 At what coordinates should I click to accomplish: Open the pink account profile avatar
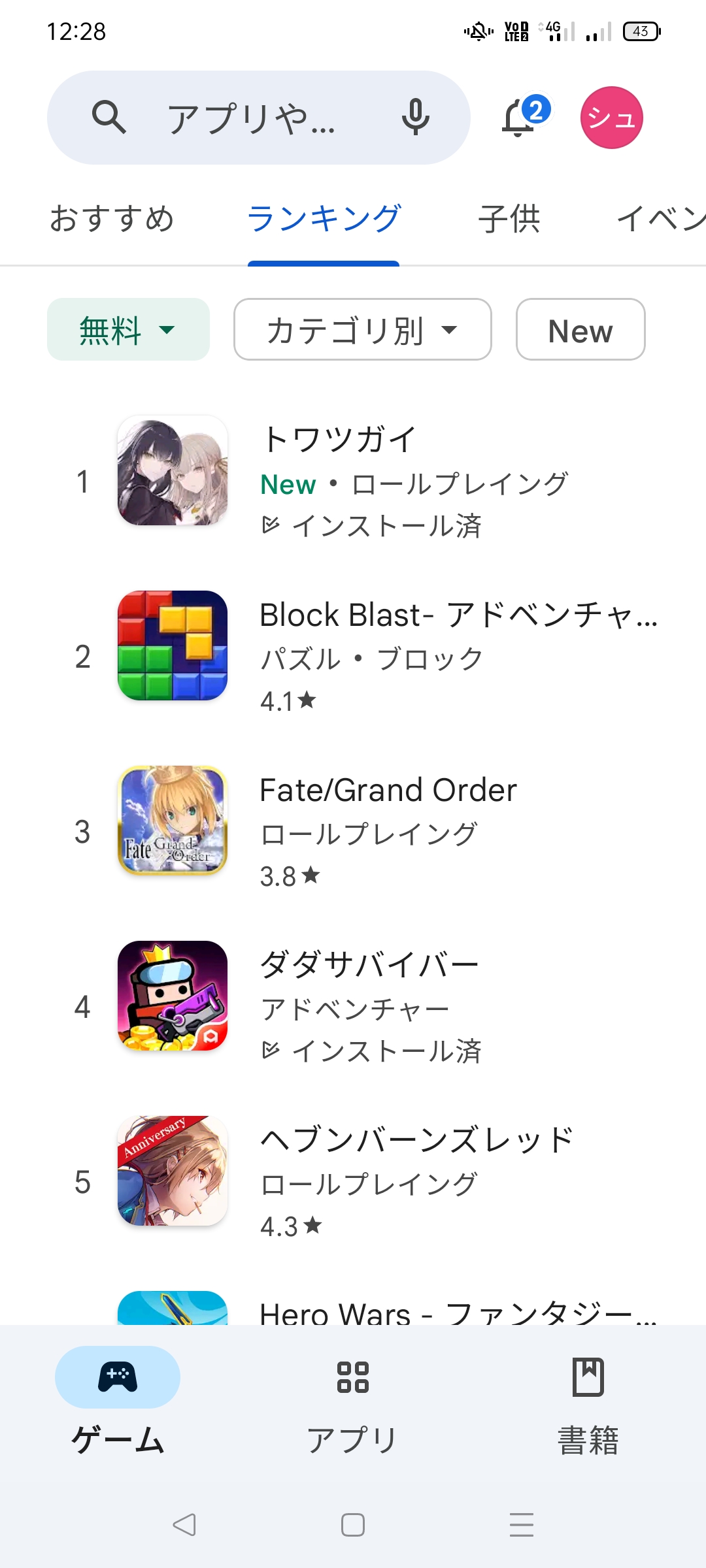[x=611, y=118]
